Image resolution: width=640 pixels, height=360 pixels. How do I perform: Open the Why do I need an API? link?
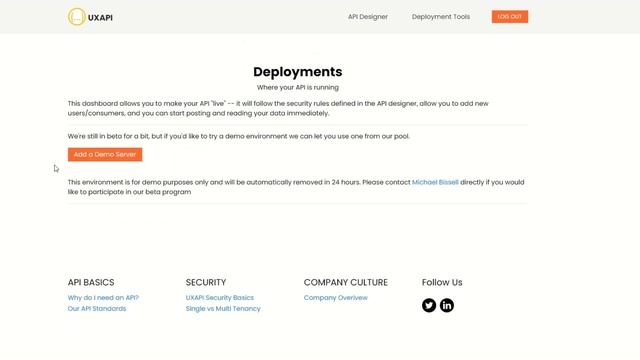point(103,298)
